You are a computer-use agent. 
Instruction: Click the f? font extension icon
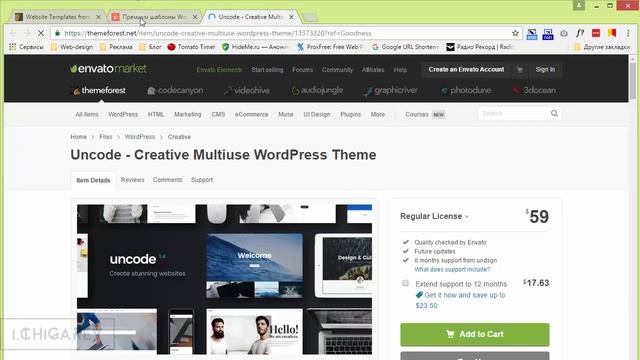580,33
